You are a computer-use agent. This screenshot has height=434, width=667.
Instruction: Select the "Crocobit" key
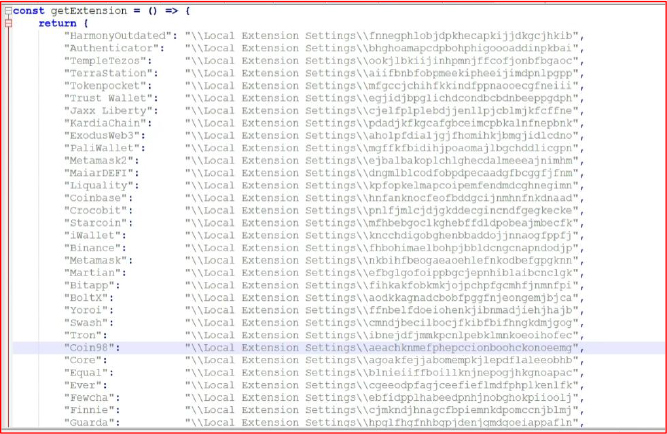[98, 211]
